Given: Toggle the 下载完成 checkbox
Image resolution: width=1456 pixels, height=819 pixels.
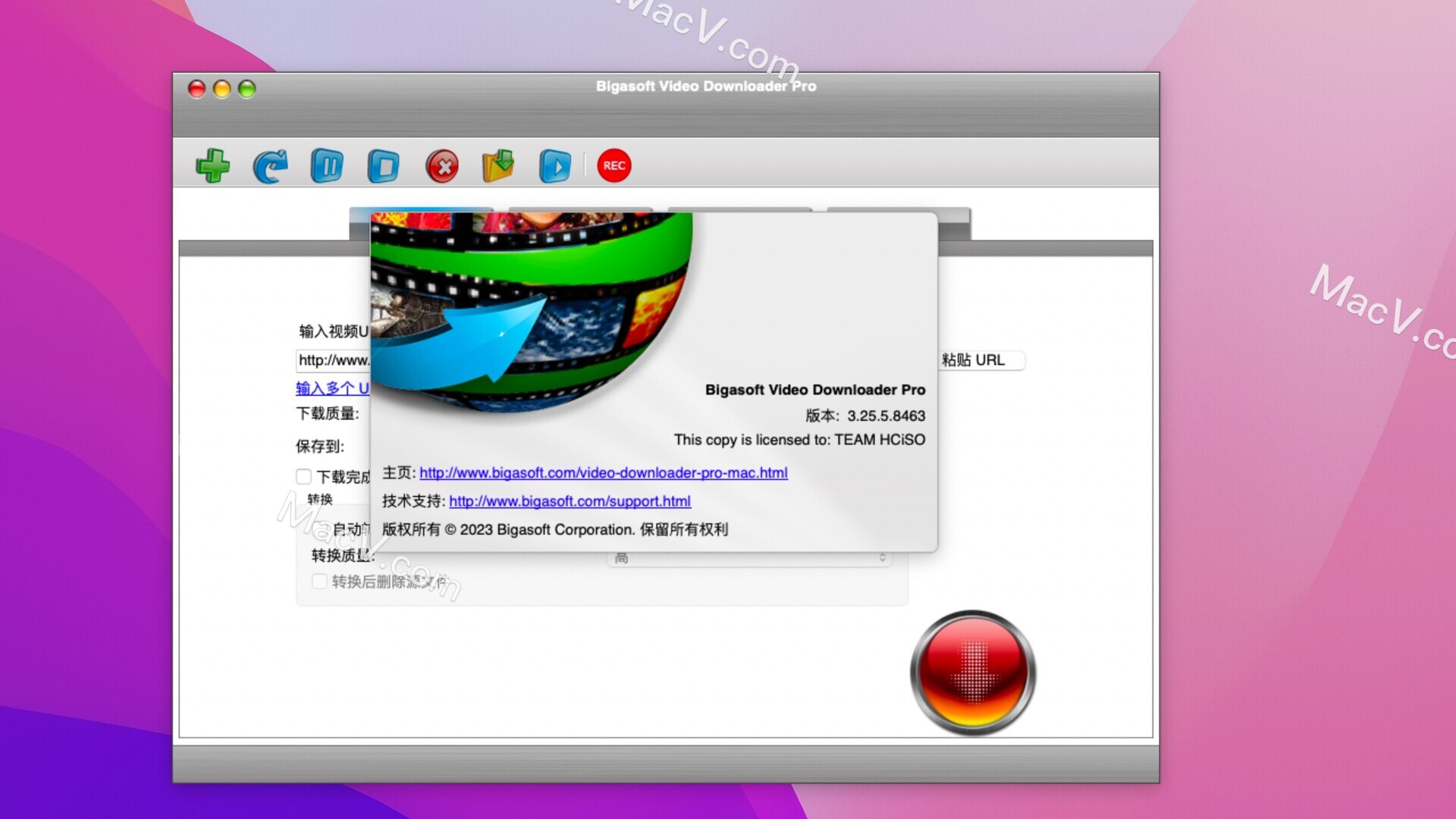Looking at the screenshot, I should tap(303, 476).
